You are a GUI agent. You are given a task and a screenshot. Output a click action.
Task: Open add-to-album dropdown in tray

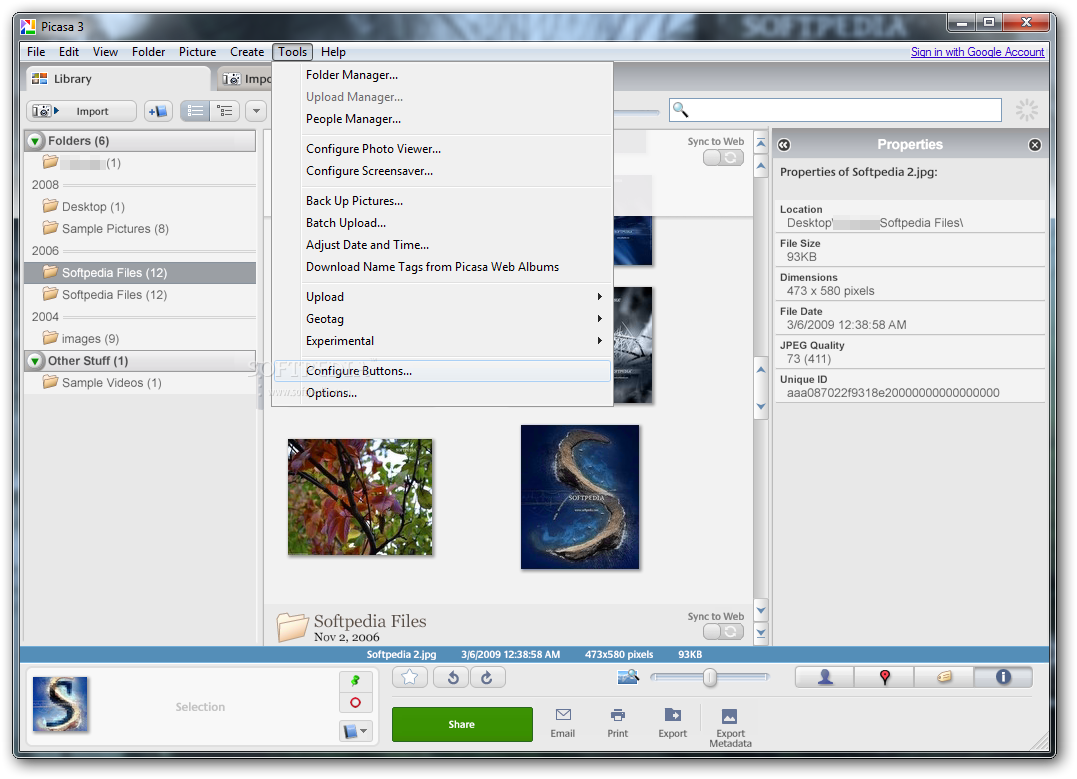point(356,731)
